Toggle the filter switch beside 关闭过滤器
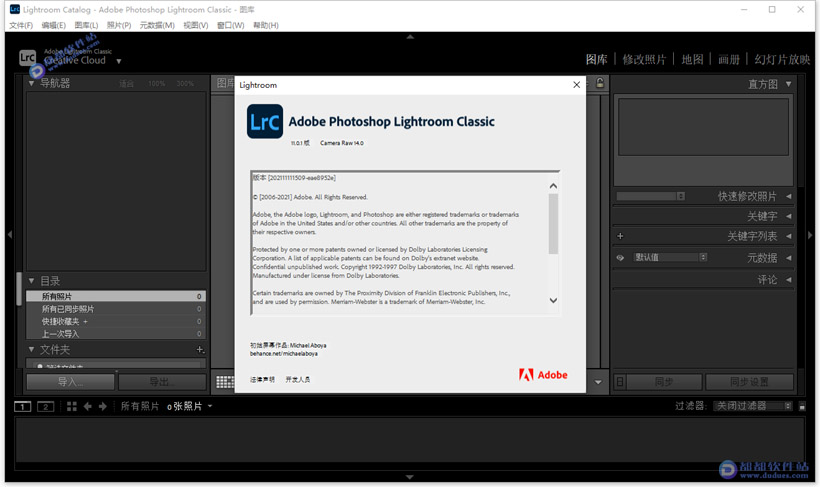 coord(802,406)
